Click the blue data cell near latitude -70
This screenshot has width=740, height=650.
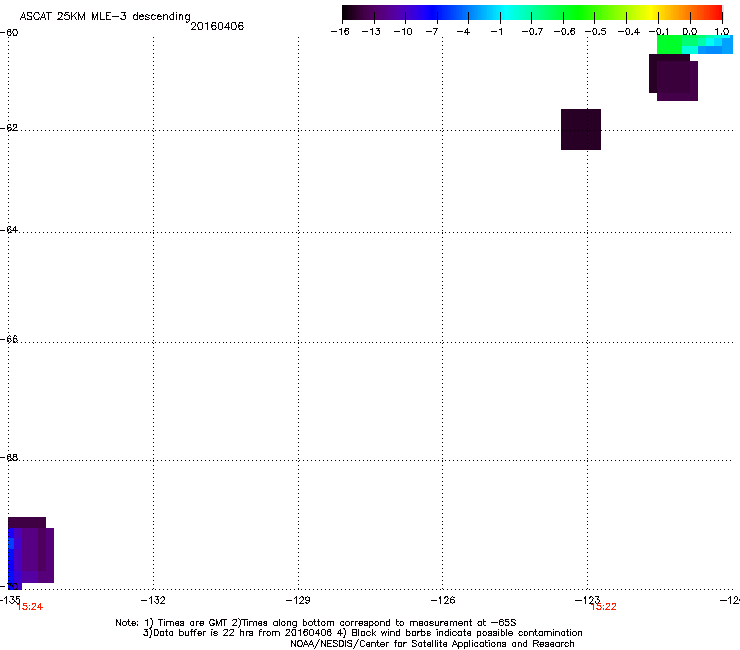point(11,559)
